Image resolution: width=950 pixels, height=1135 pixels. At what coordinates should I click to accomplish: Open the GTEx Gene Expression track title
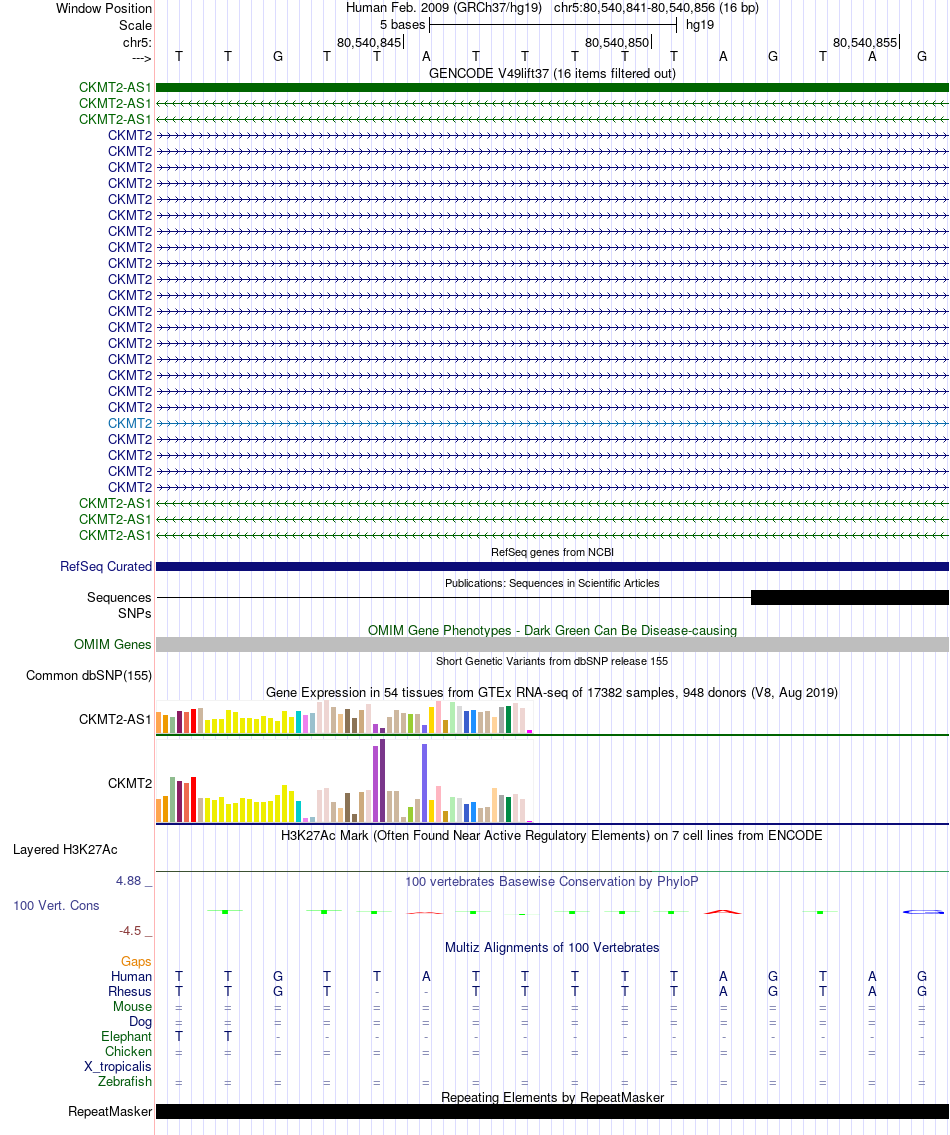[552, 693]
